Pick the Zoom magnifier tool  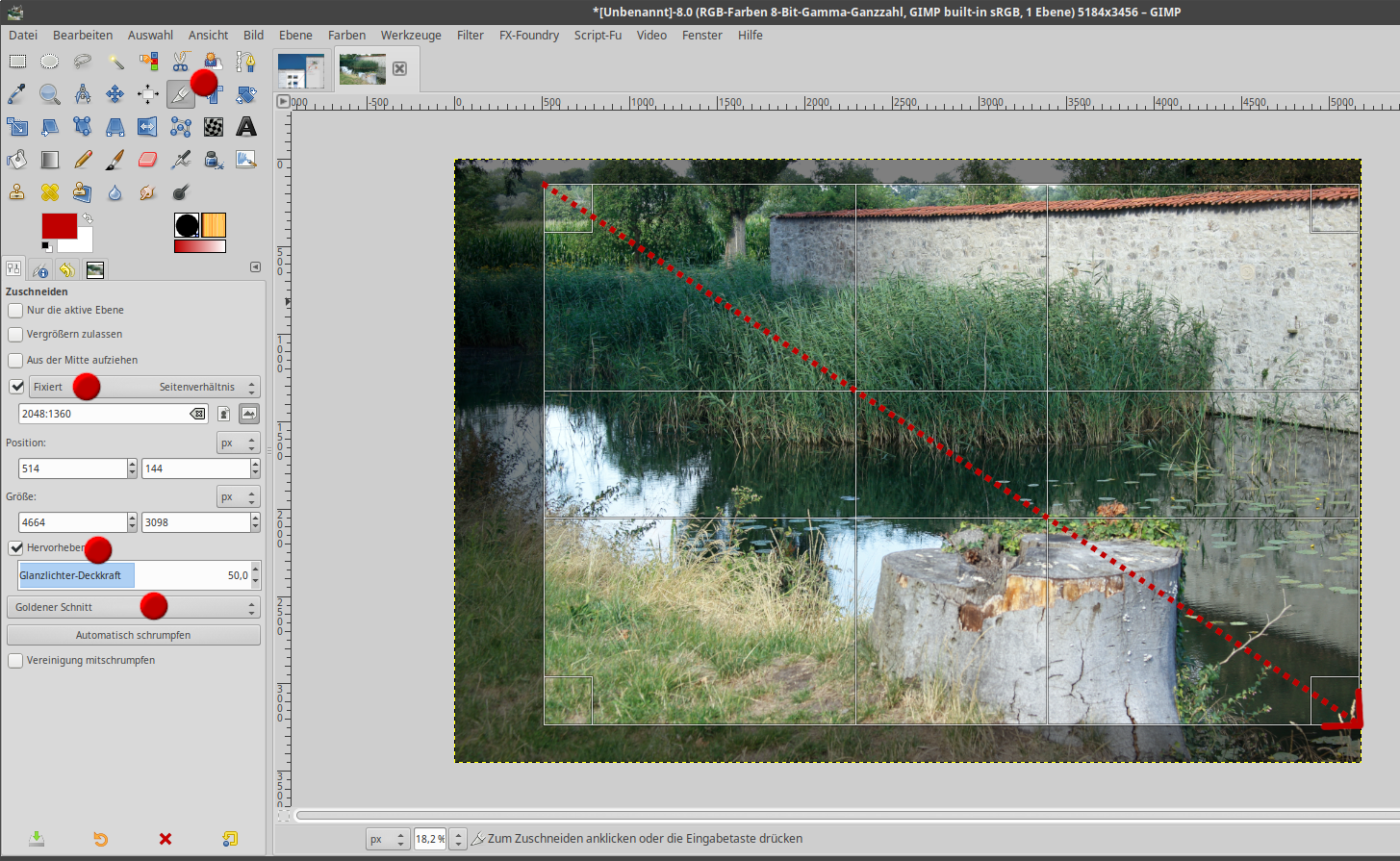click(x=50, y=94)
